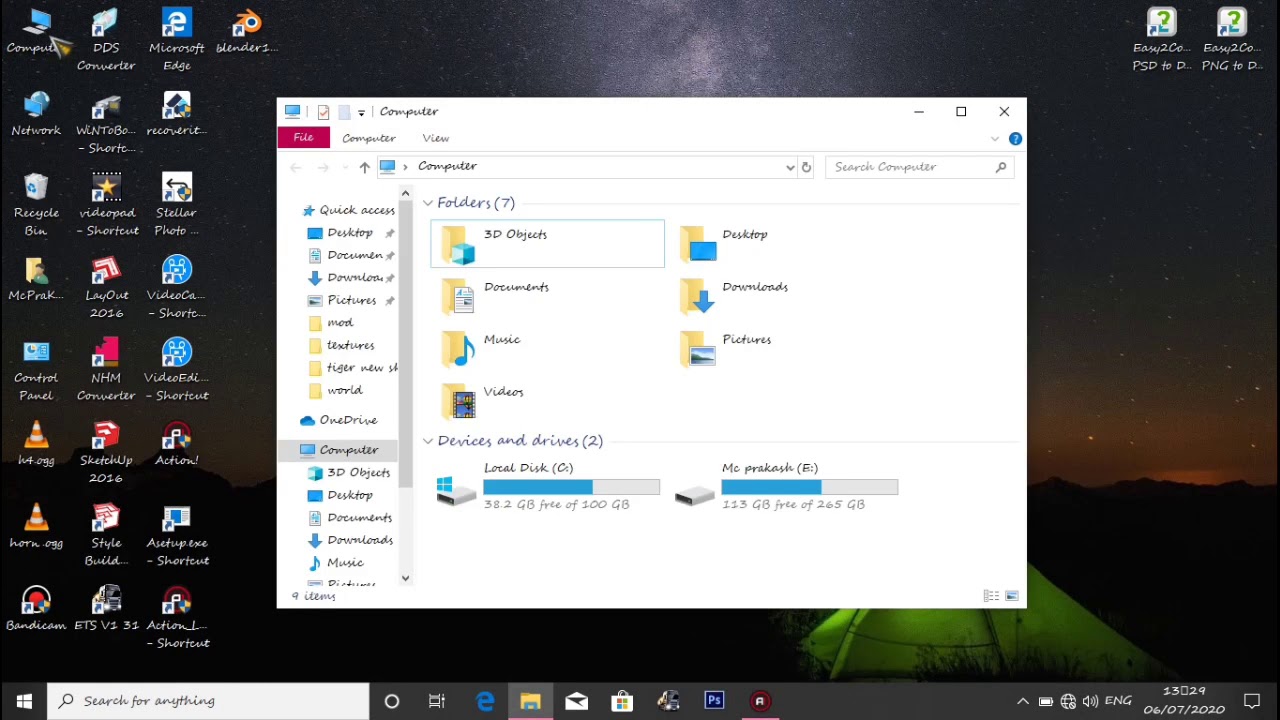Select 3D Objects in navigation pane
This screenshot has width=1280, height=720.
pos(349,472)
